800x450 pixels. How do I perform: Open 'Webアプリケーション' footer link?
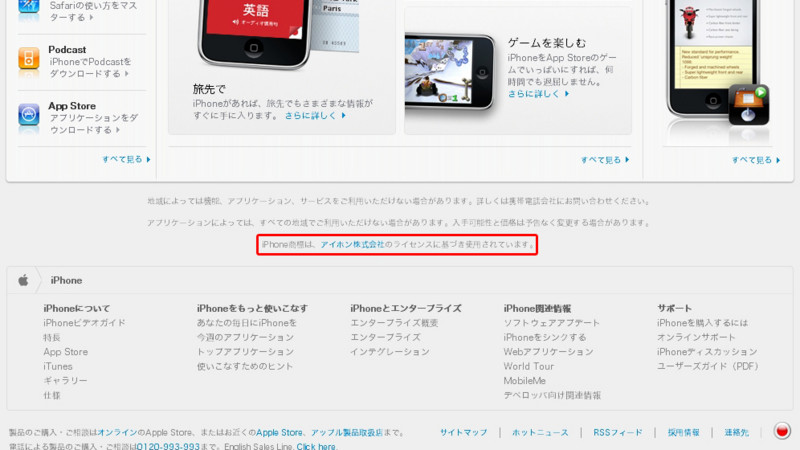(548, 352)
